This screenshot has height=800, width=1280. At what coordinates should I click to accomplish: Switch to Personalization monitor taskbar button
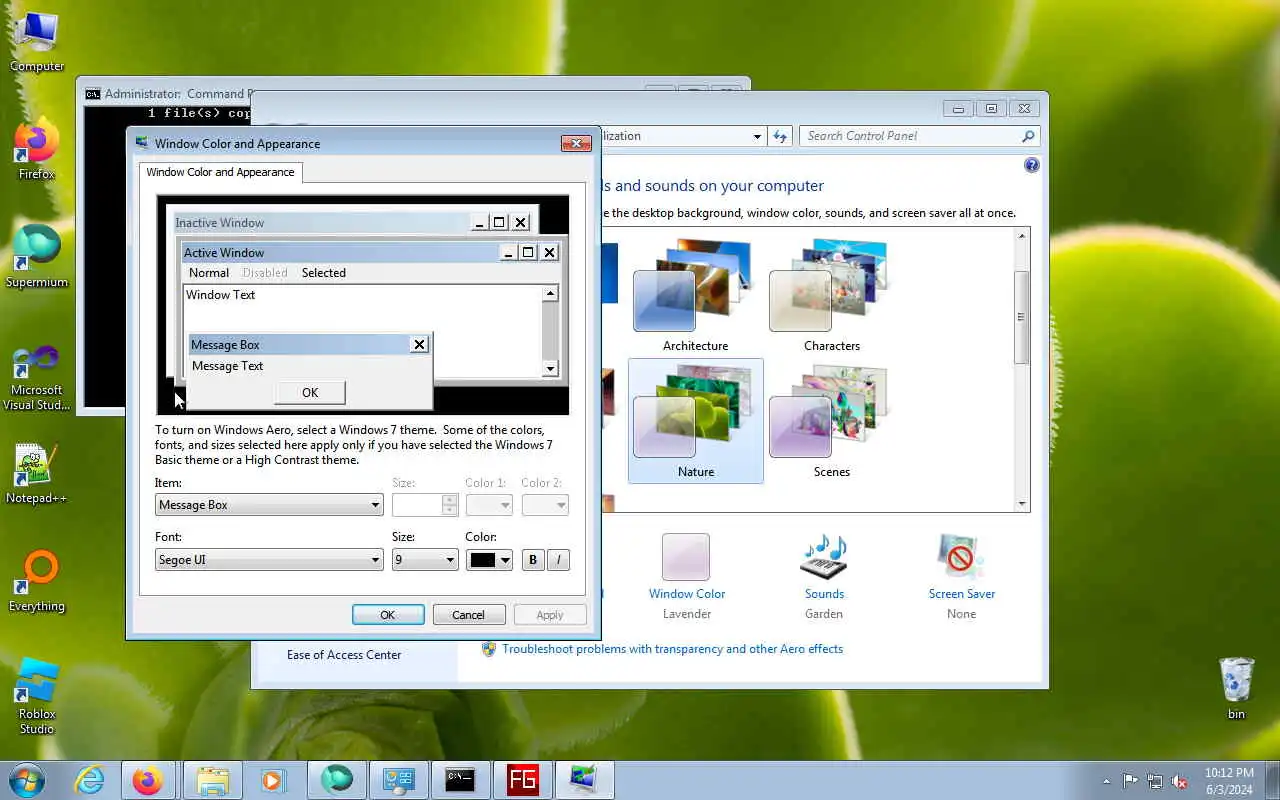click(584, 780)
